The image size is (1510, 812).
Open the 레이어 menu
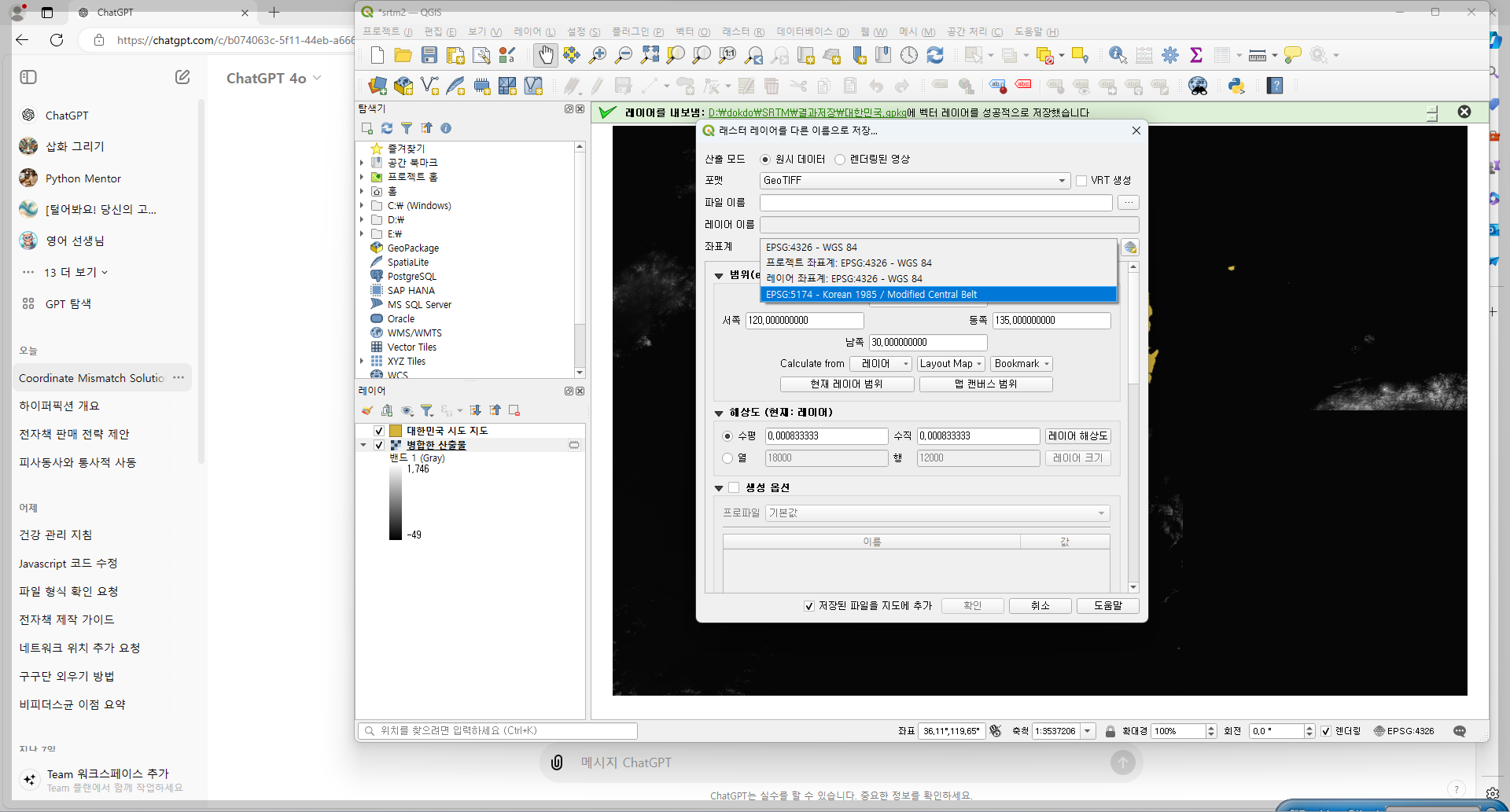coord(534,32)
